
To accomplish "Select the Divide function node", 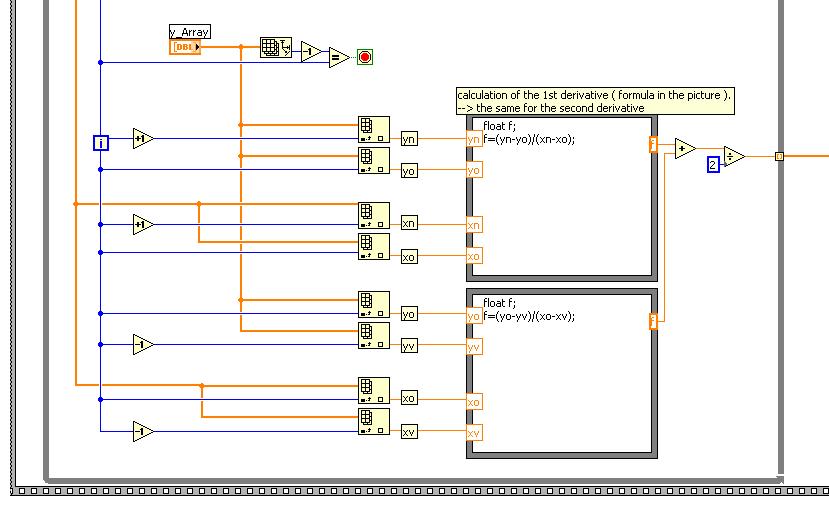I will coord(734,156).
